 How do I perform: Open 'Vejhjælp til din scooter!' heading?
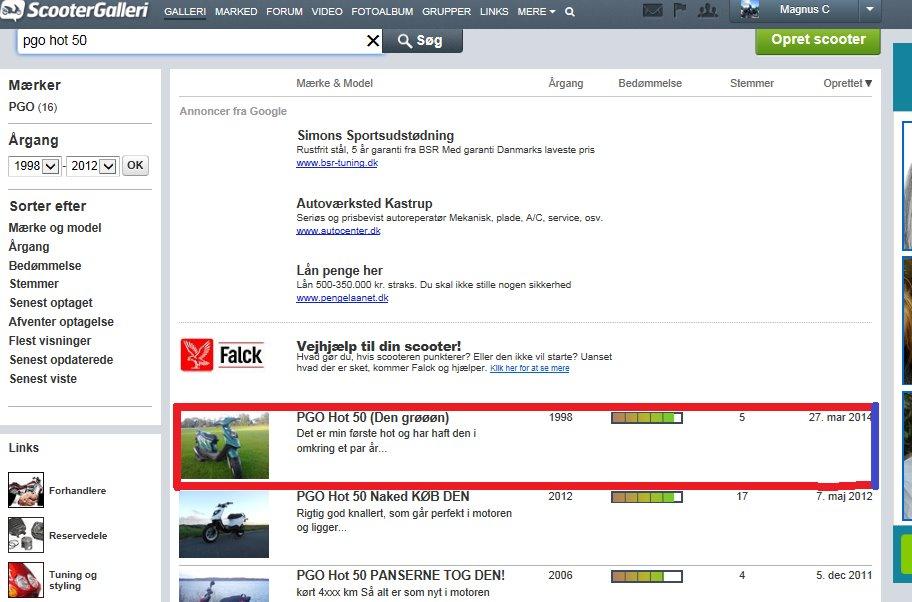pyautogui.click(x=379, y=346)
